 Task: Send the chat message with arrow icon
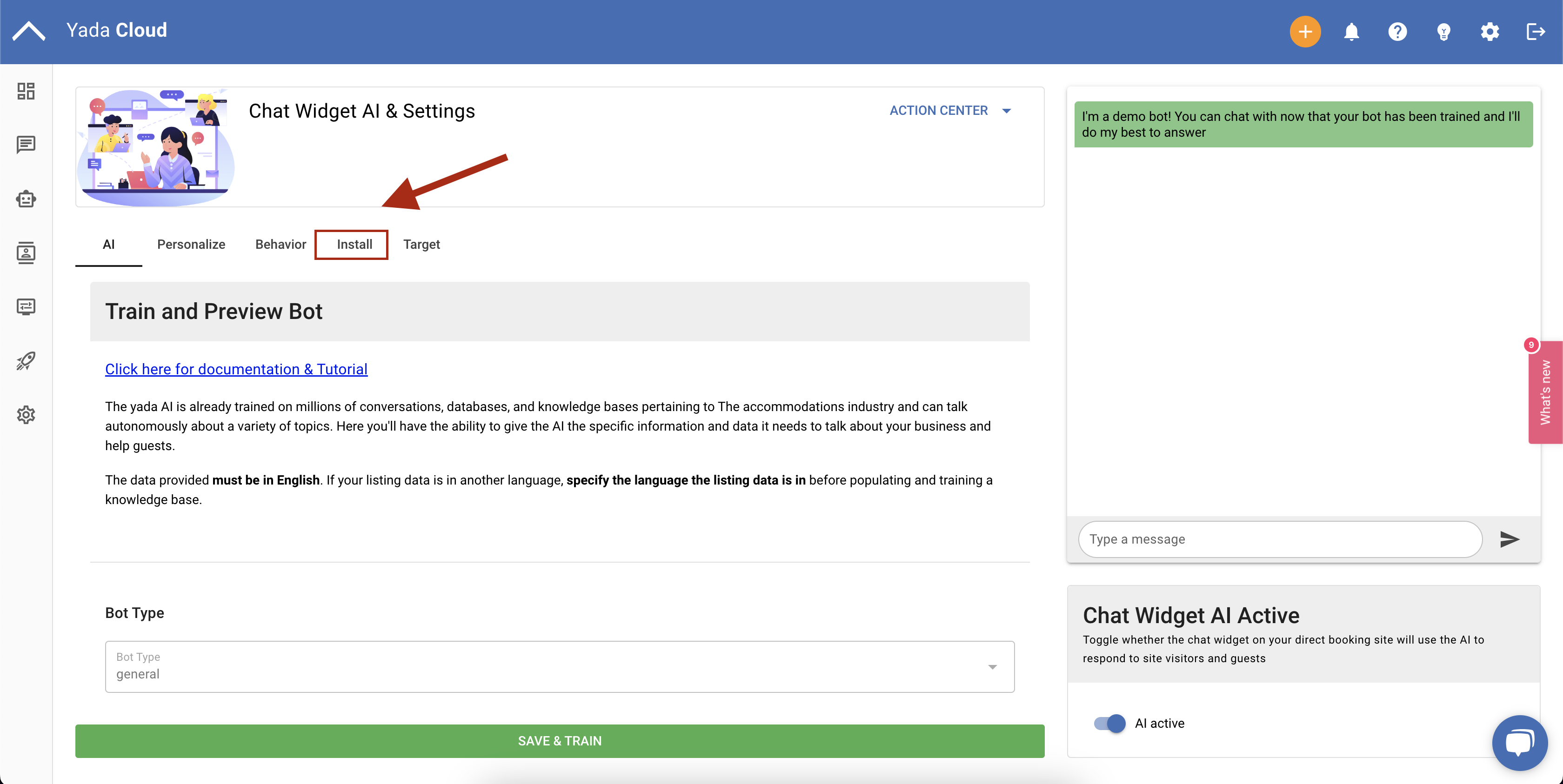tap(1509, 539)
